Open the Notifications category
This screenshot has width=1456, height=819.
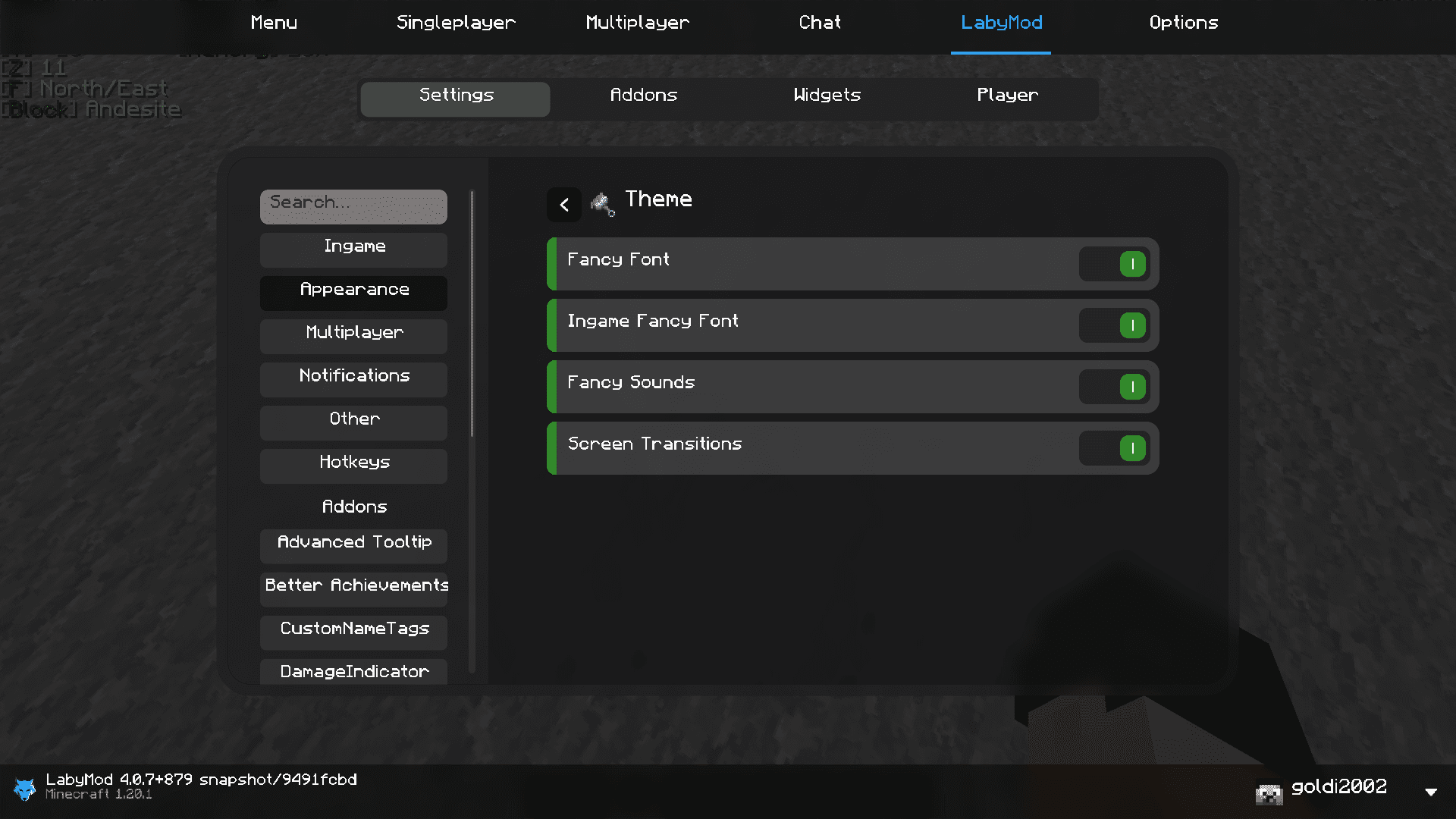click(353, 379)
